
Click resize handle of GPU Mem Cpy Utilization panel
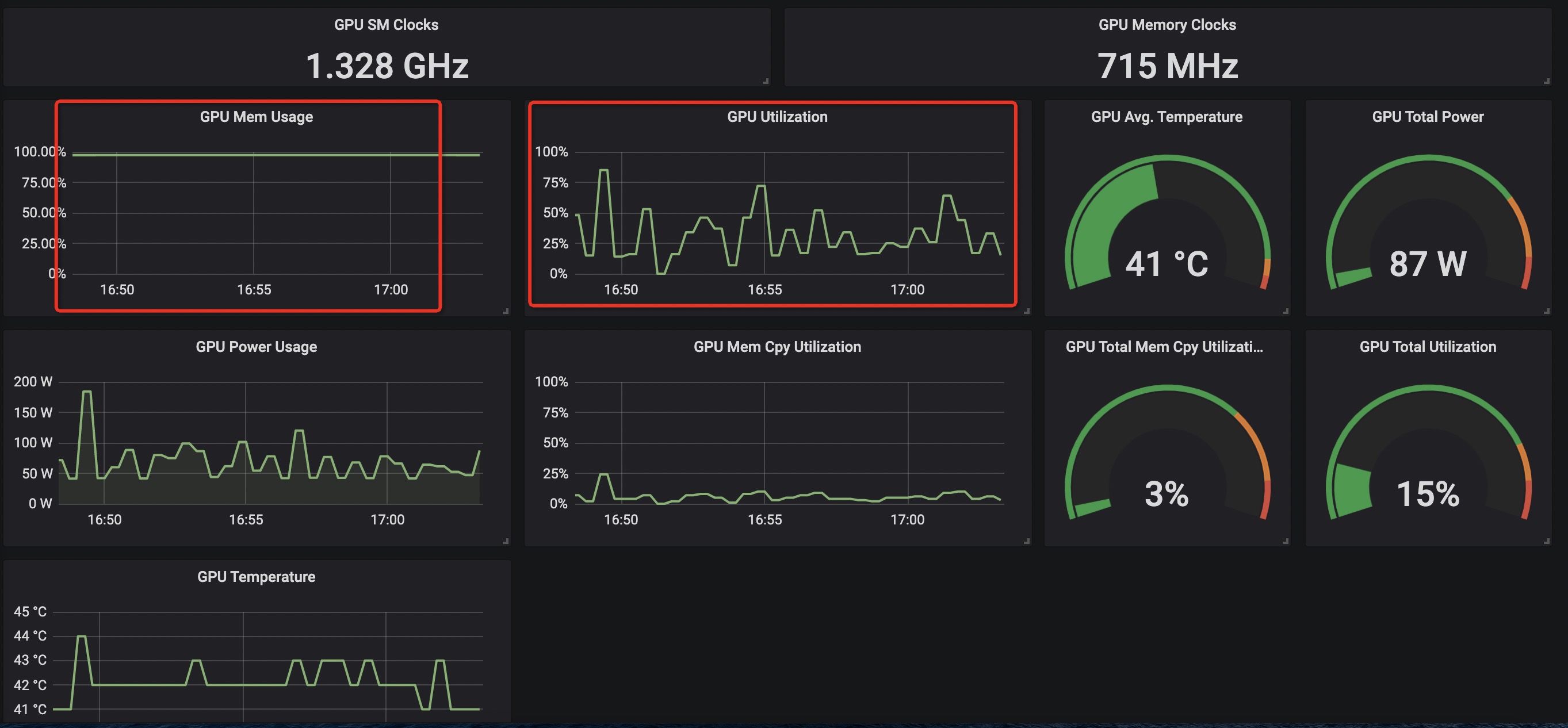pos(1027,541)
